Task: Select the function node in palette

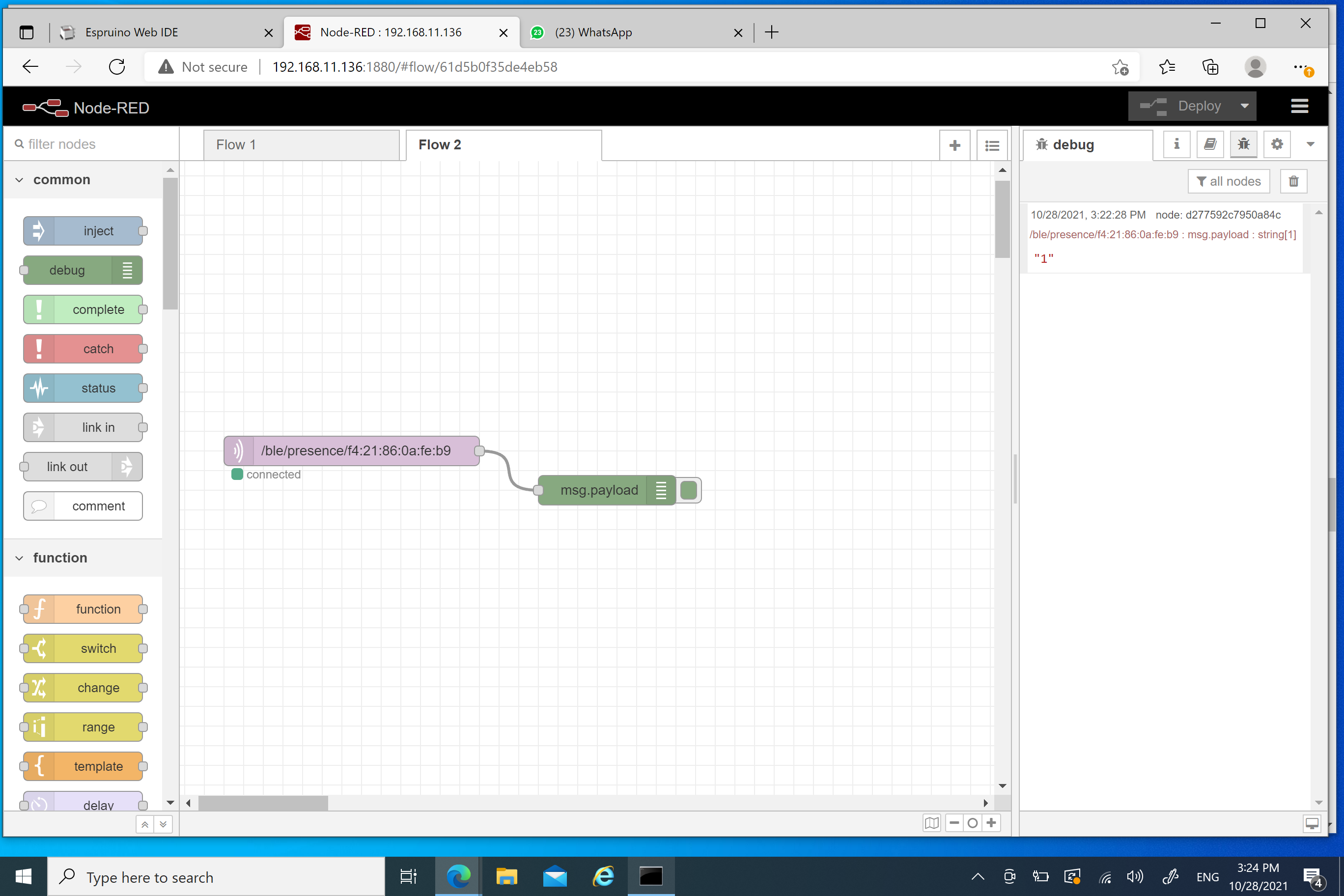Action: (x=84, y=609)
